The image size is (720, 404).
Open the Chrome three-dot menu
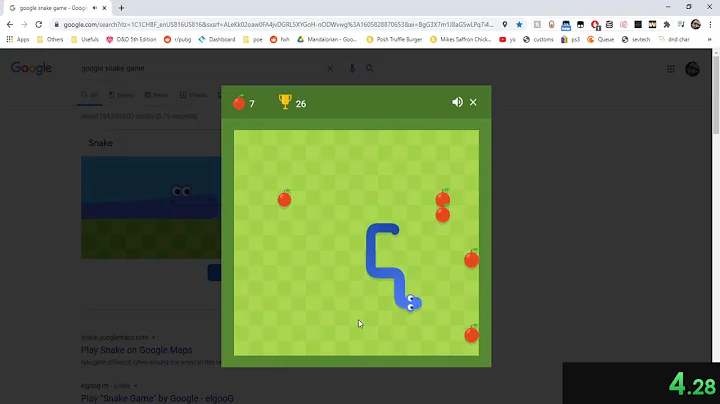710,24
